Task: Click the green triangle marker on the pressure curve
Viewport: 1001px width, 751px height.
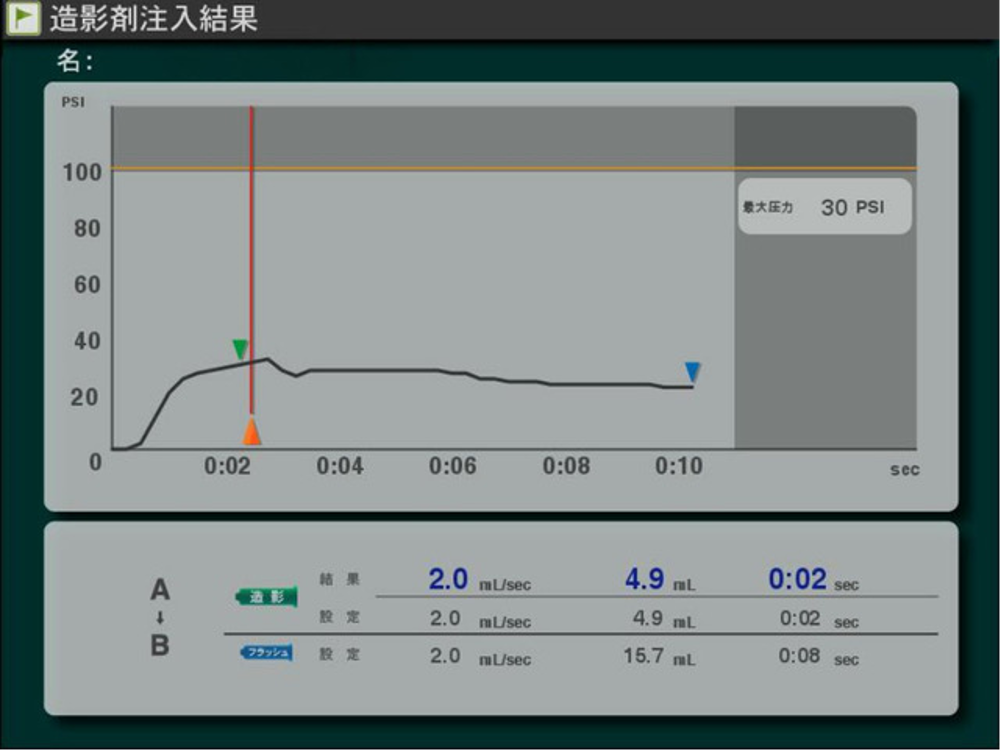Action: coord(239,349)
